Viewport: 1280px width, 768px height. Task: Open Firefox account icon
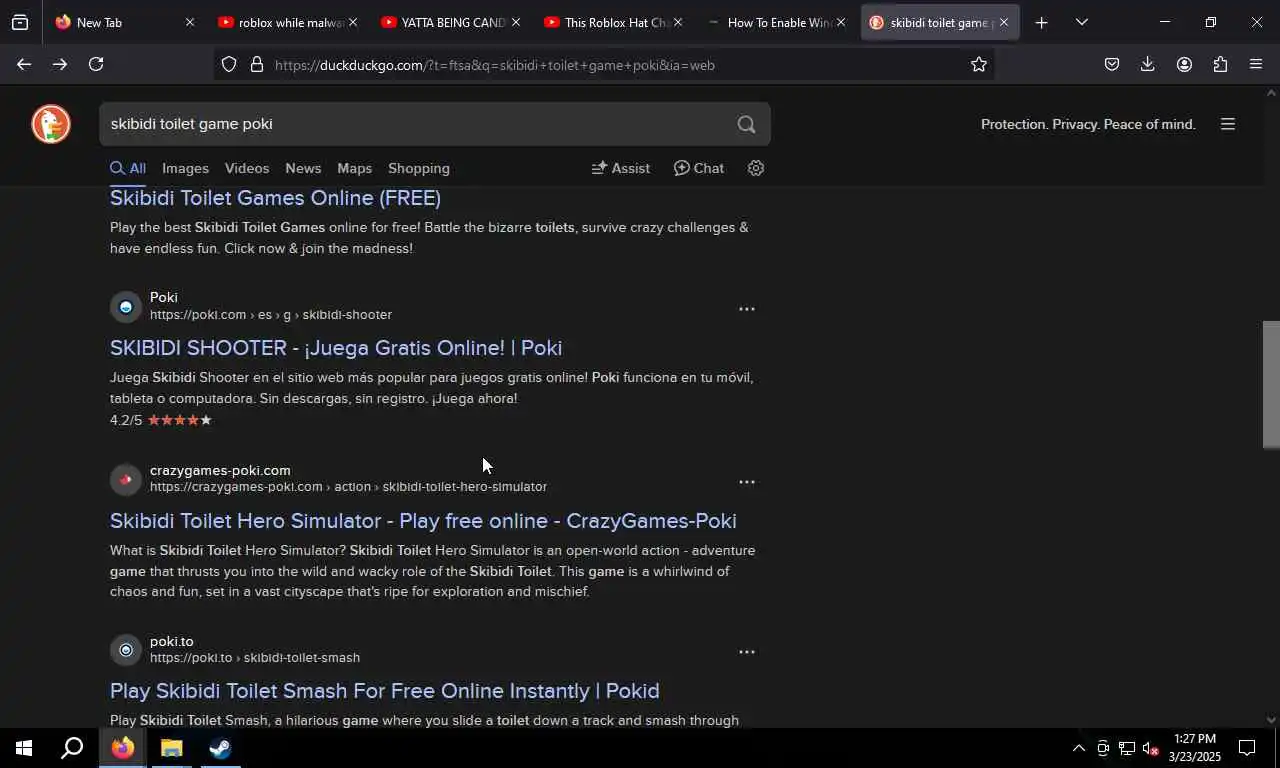pos(1184,64)
